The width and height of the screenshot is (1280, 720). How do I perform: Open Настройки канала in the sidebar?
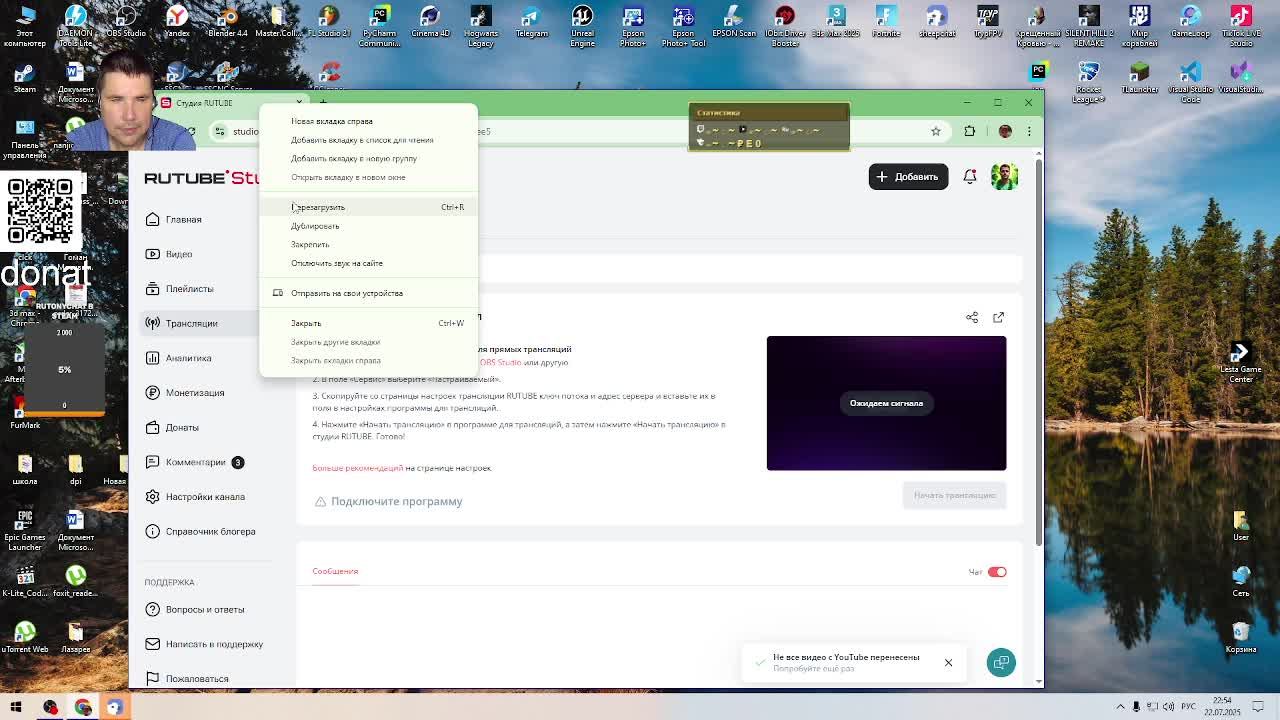204,497
